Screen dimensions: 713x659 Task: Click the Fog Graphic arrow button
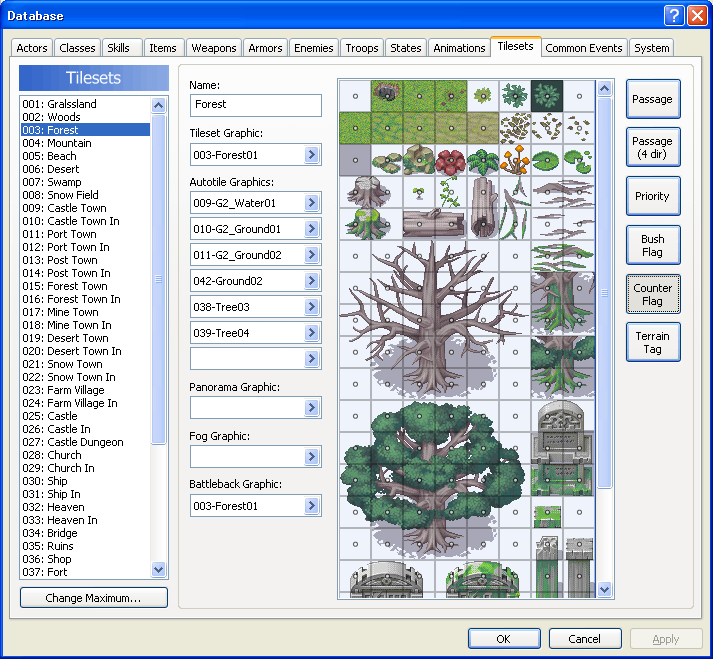312,457
